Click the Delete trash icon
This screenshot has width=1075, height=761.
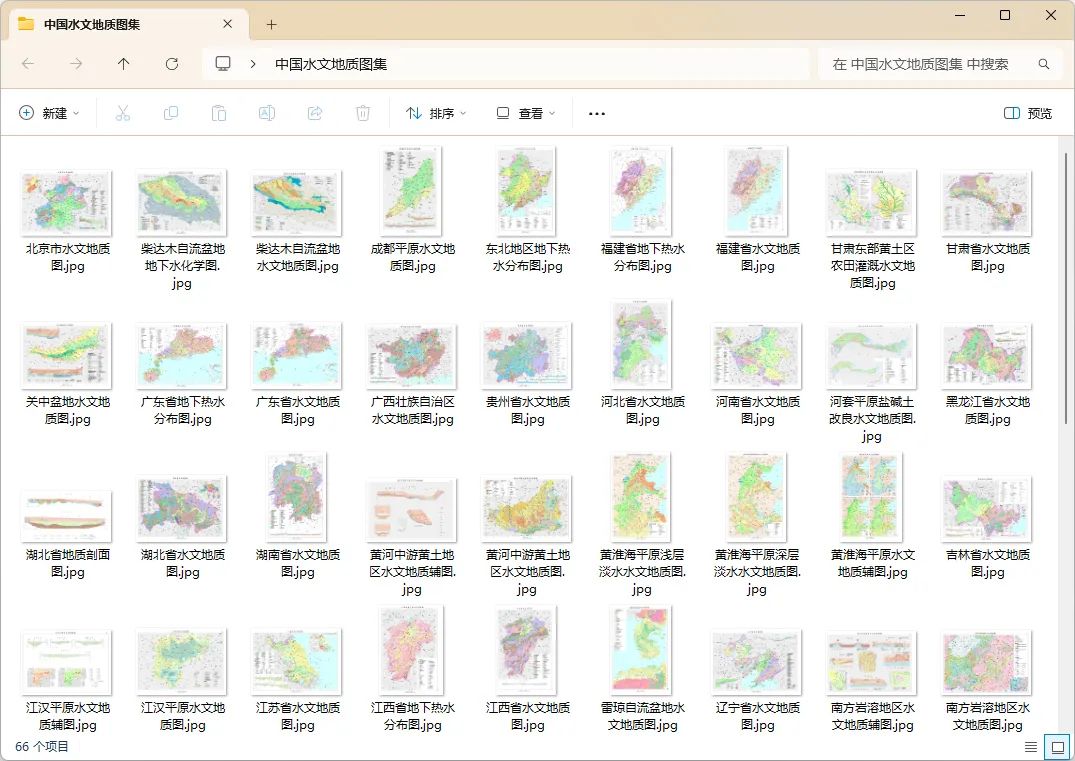tap(363, 113)
